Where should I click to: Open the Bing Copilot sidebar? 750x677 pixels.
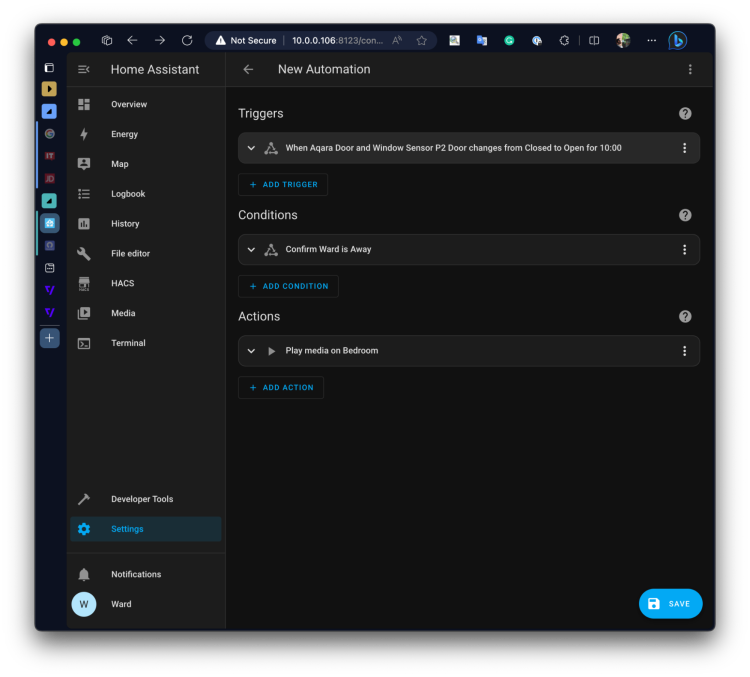point(678,41)
